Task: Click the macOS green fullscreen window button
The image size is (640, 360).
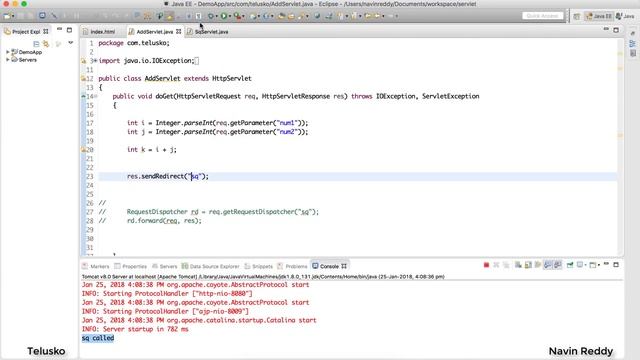Action: tap(24, 4)
